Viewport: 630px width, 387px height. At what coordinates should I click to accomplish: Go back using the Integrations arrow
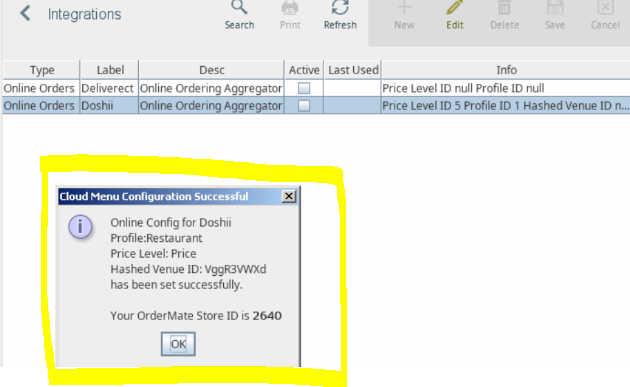[25, 13]
